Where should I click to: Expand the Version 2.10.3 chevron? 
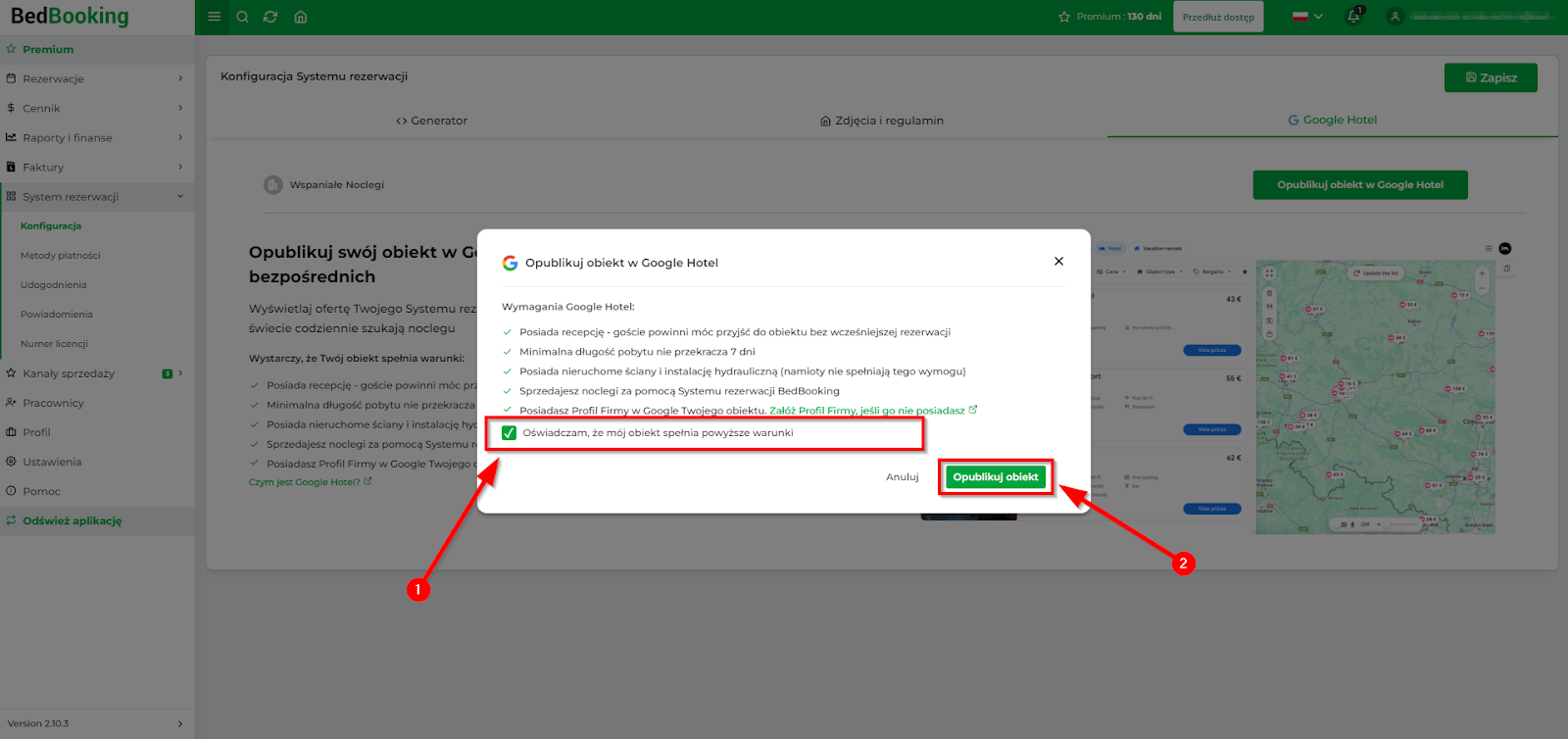[x=180, y=724]
